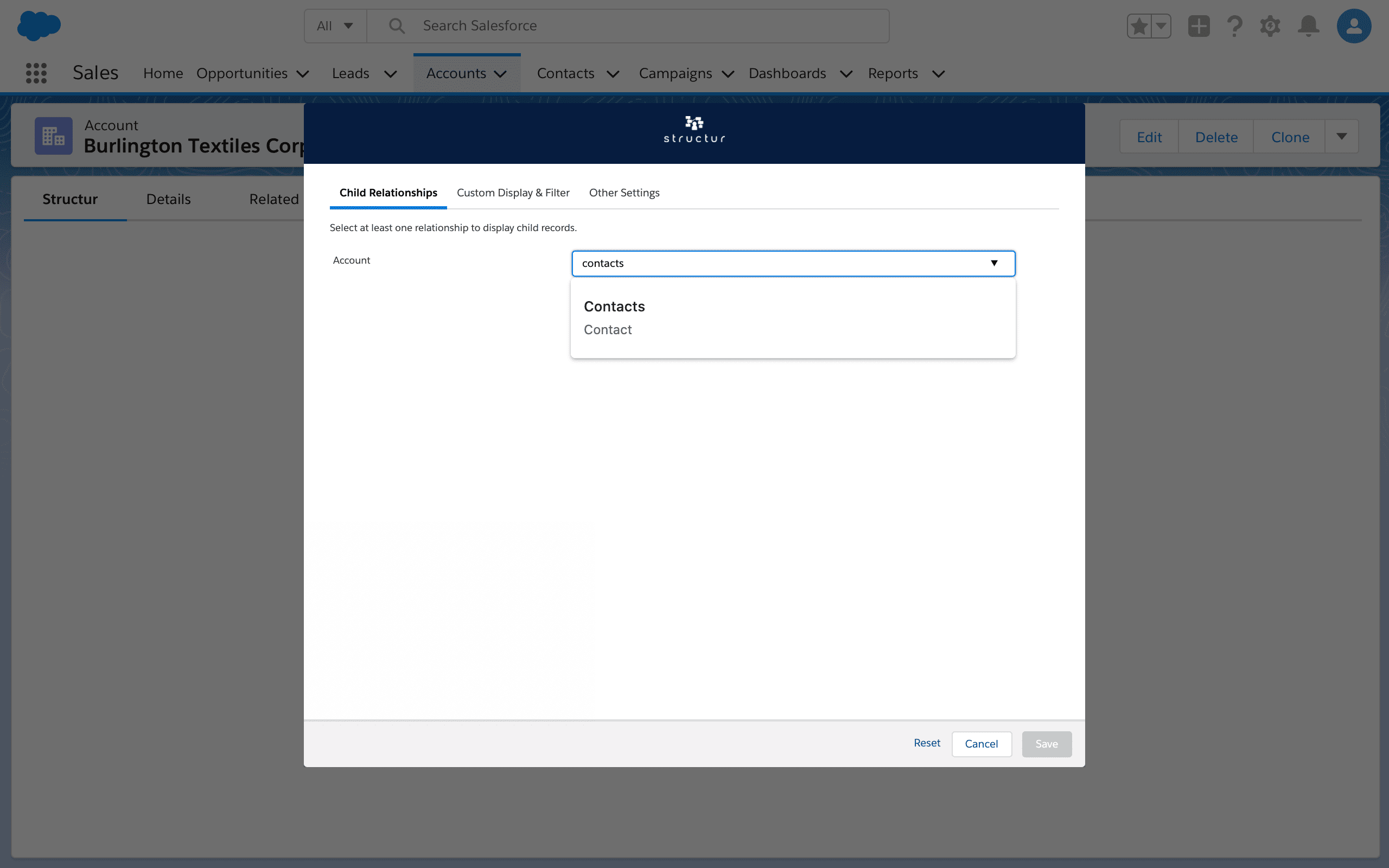Switch to the Related record tab

(x=274, y=199)
